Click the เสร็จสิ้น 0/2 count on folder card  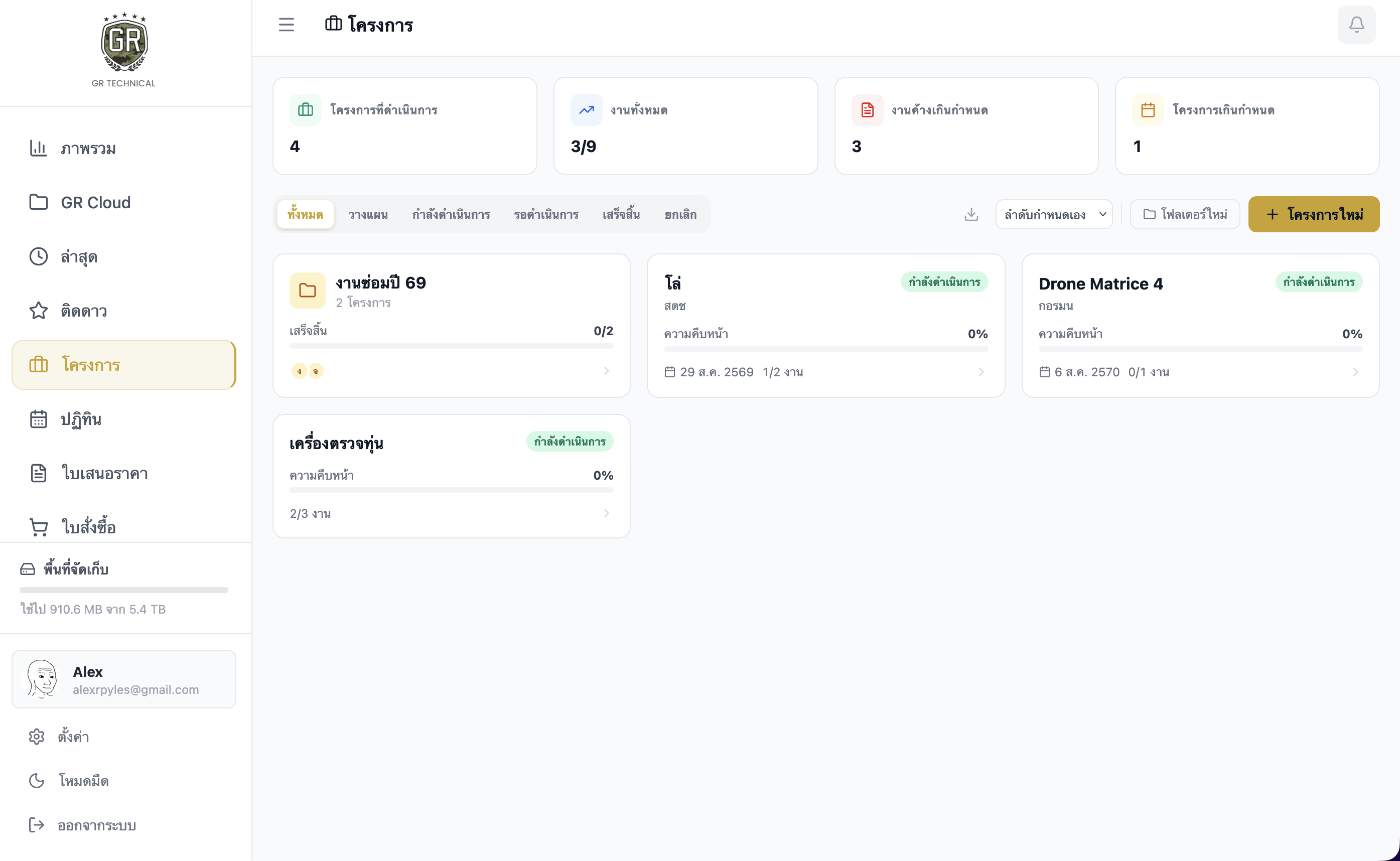pos(603,331)
